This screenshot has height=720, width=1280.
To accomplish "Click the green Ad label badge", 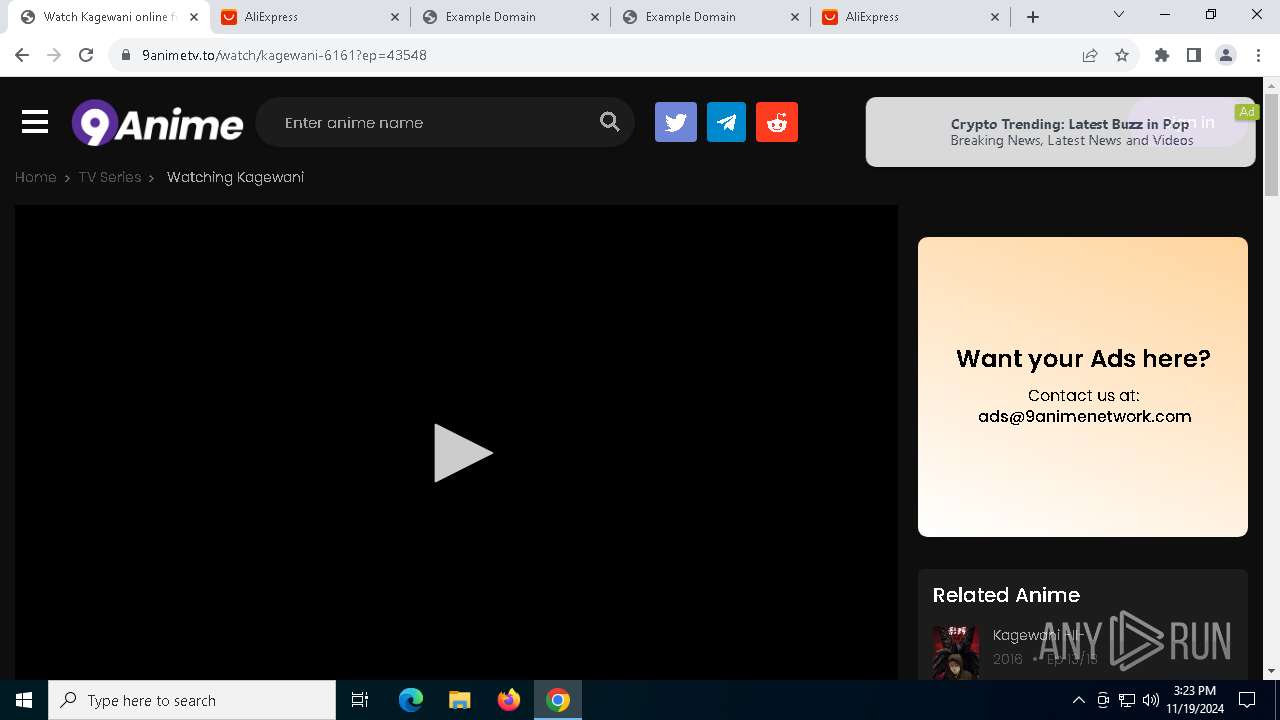I will tap(1246, 112).
